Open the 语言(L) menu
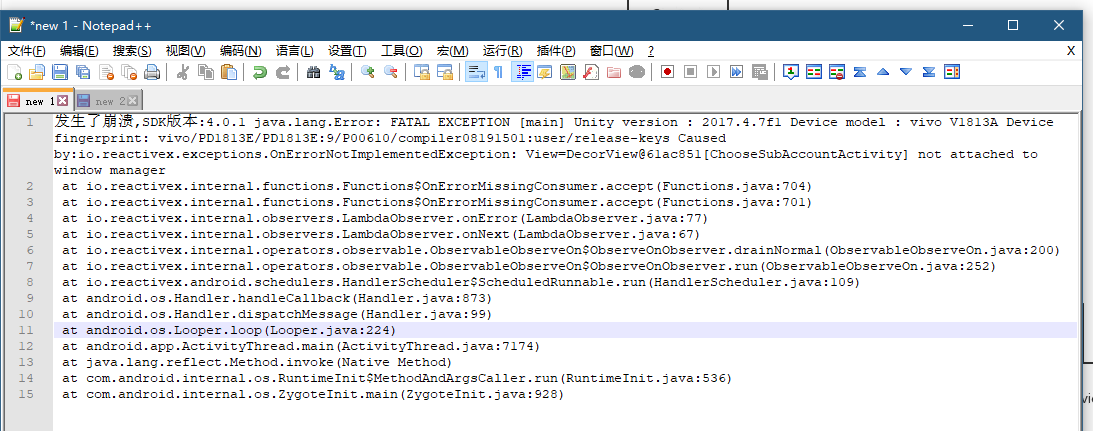The image size is (1093, 431). [x=294, y=51]
